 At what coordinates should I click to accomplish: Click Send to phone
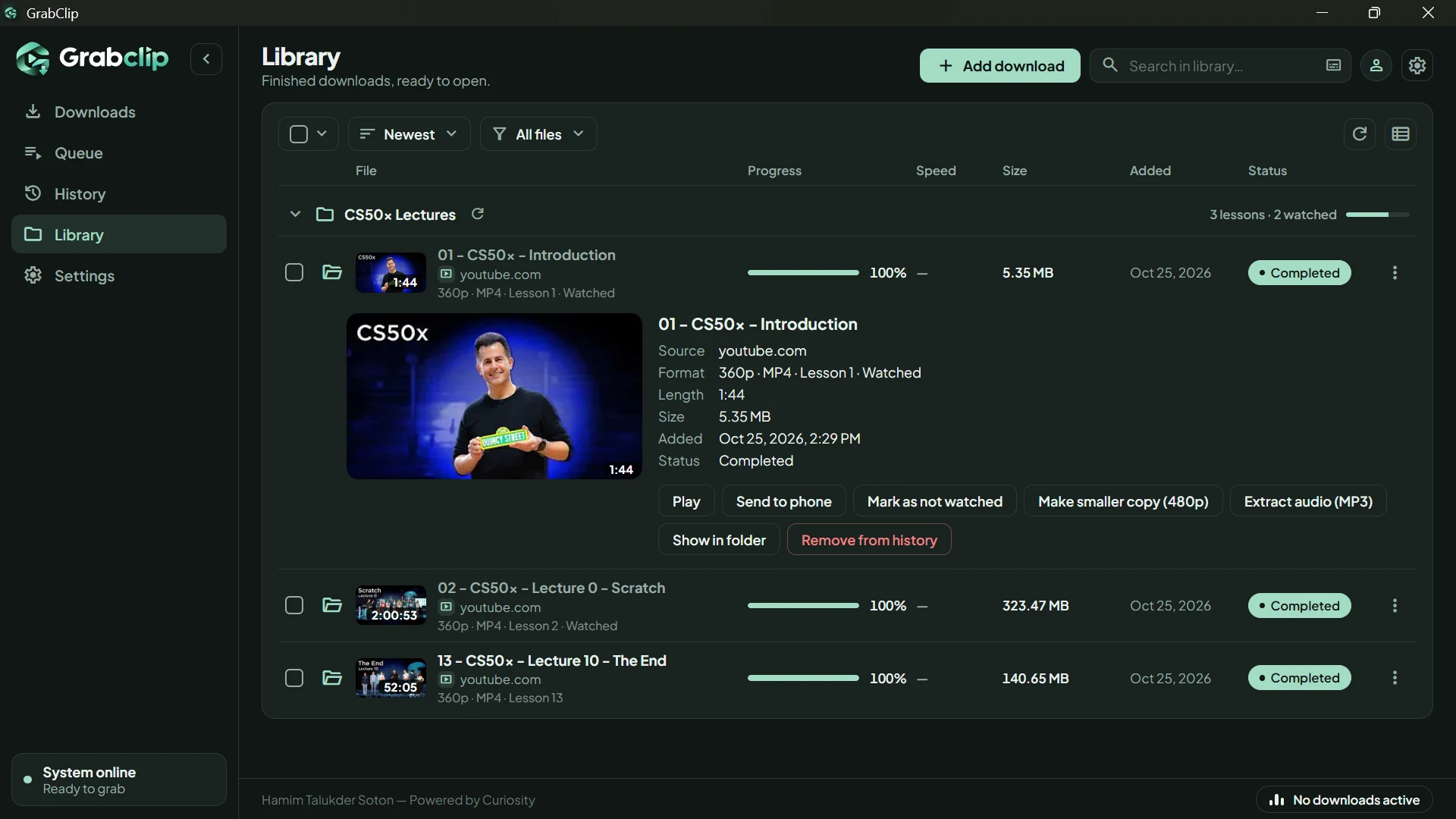click(783, 501)
